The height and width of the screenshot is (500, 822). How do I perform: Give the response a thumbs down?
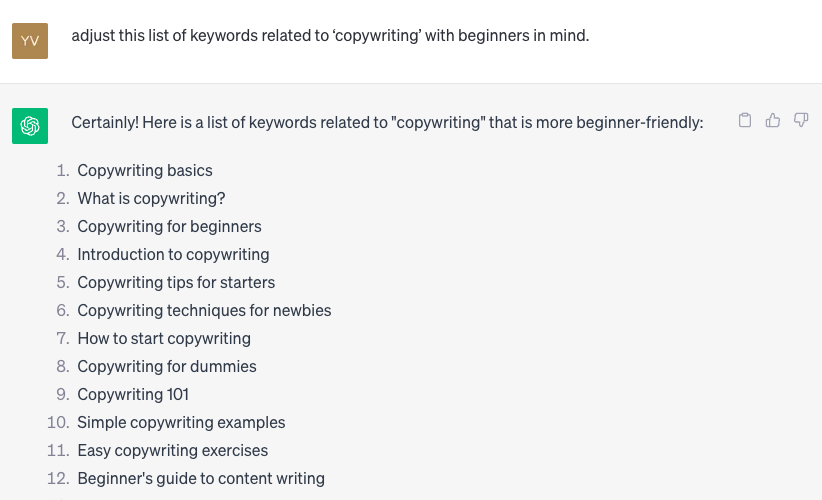click(x=801, y=121)
